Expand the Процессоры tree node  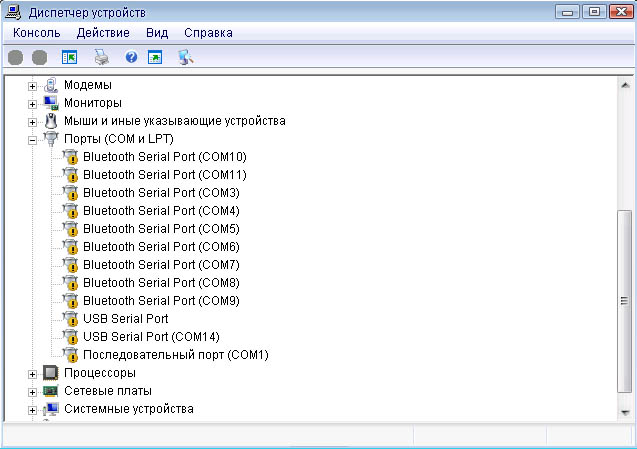point(32,373)
